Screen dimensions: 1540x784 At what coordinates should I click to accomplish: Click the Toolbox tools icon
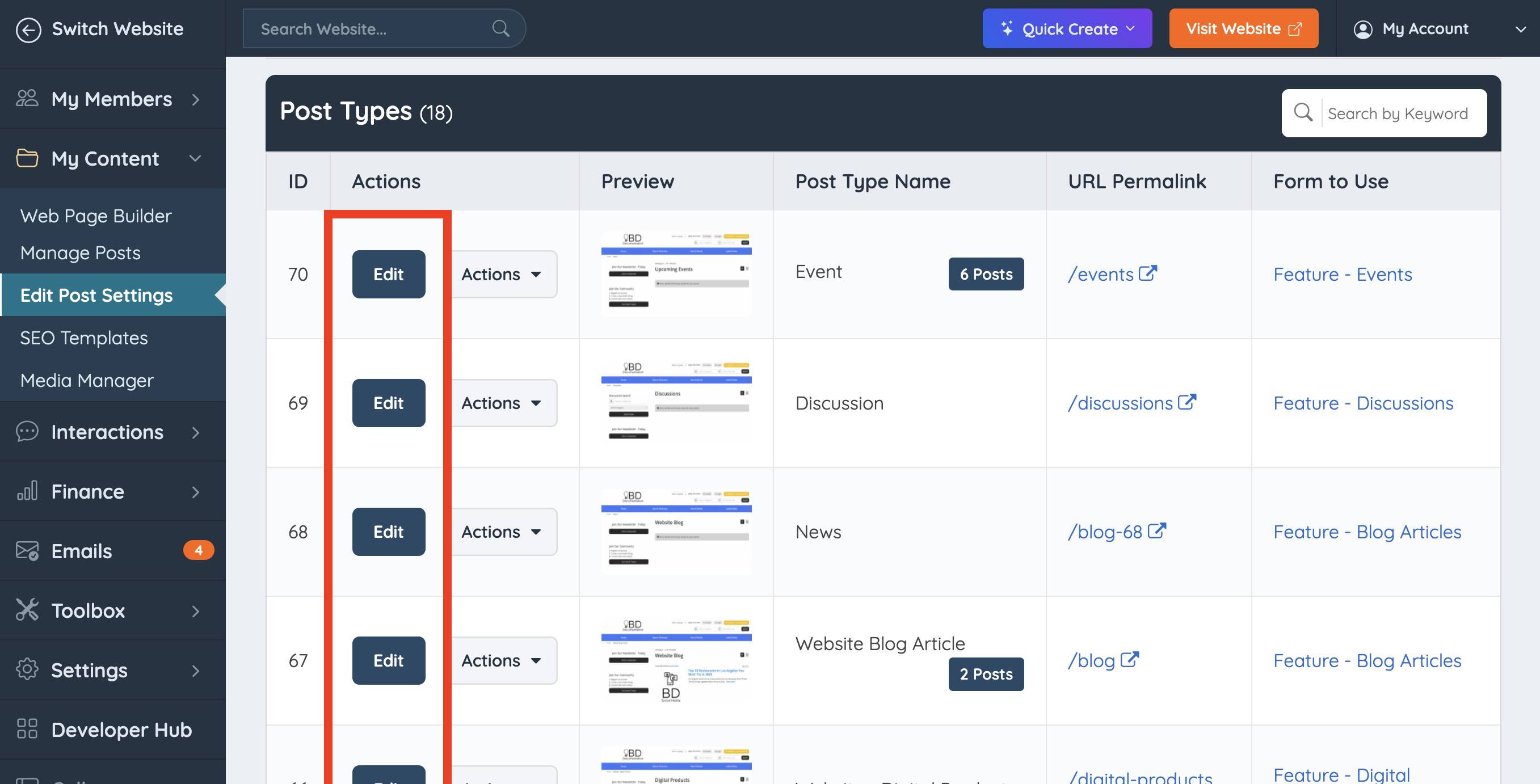tap(27, 610)
